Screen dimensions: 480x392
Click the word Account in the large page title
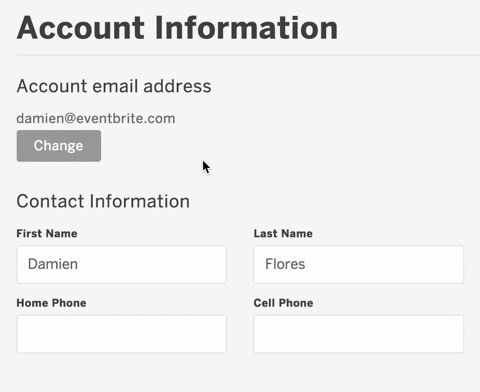tap(81, 28)
